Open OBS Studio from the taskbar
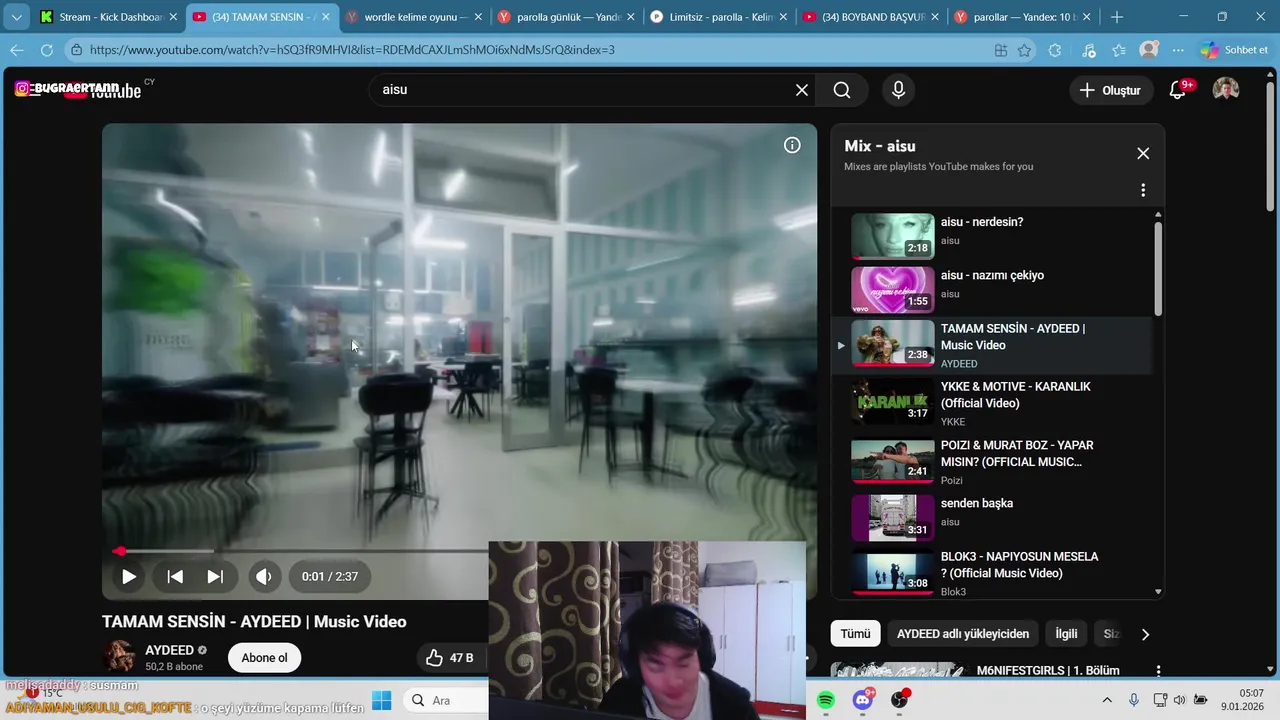 click(x=900, y=701)
